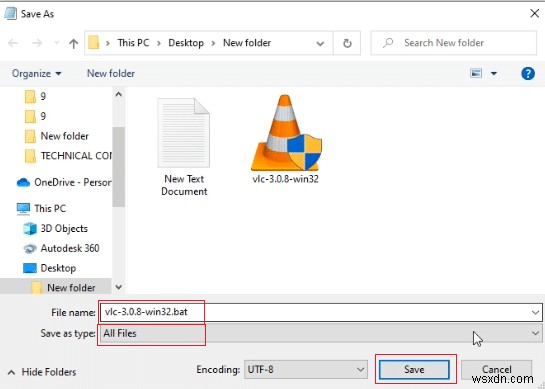Collapse folders with Hide Folders
Viewport: 545px width, 389px height.
point(42,372)
